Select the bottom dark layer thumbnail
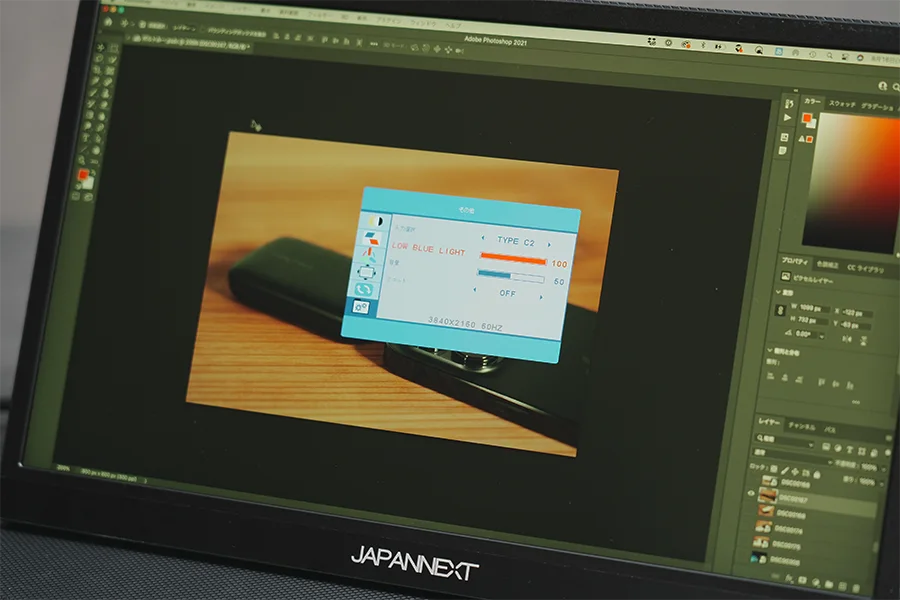Image resolution: width=900 pixels, height=600 pixels. click(759, 557)
